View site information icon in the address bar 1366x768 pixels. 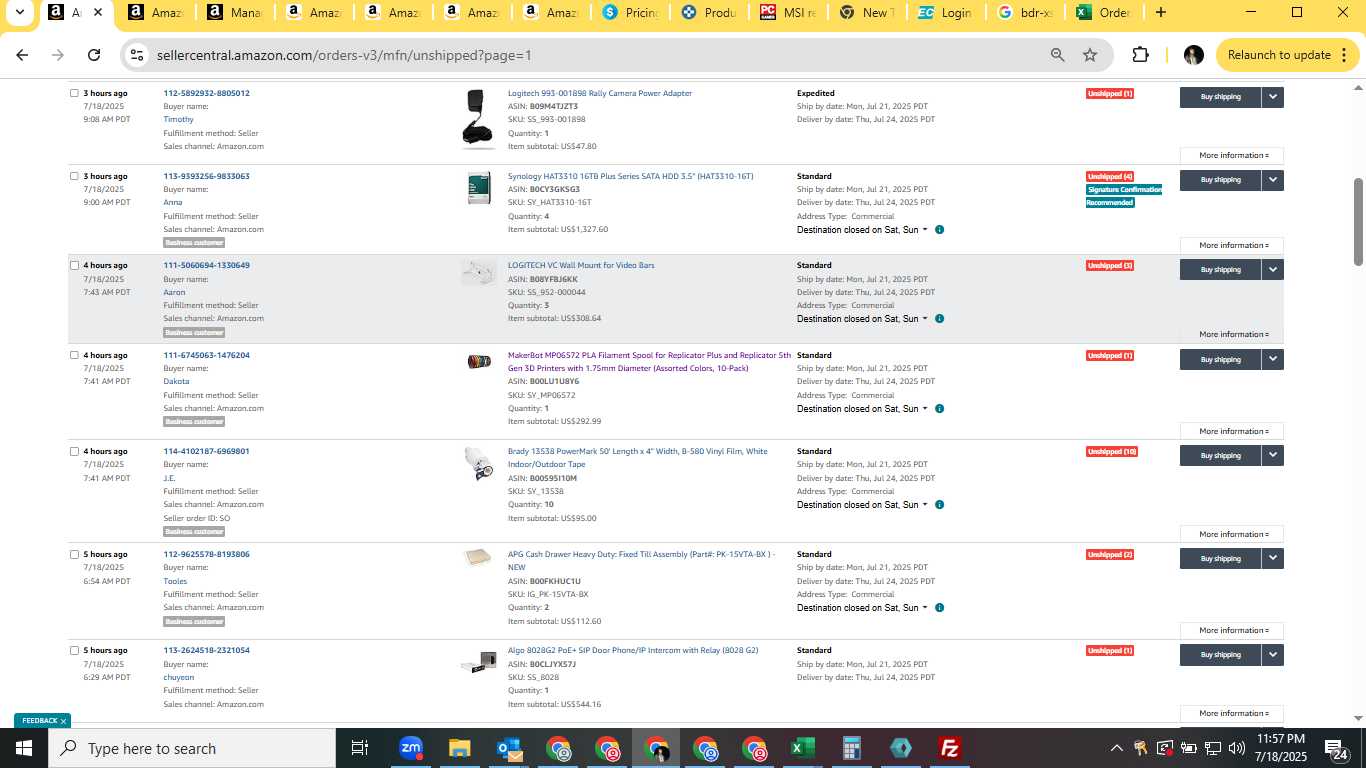pyautogui.click(x=138, y=55)
